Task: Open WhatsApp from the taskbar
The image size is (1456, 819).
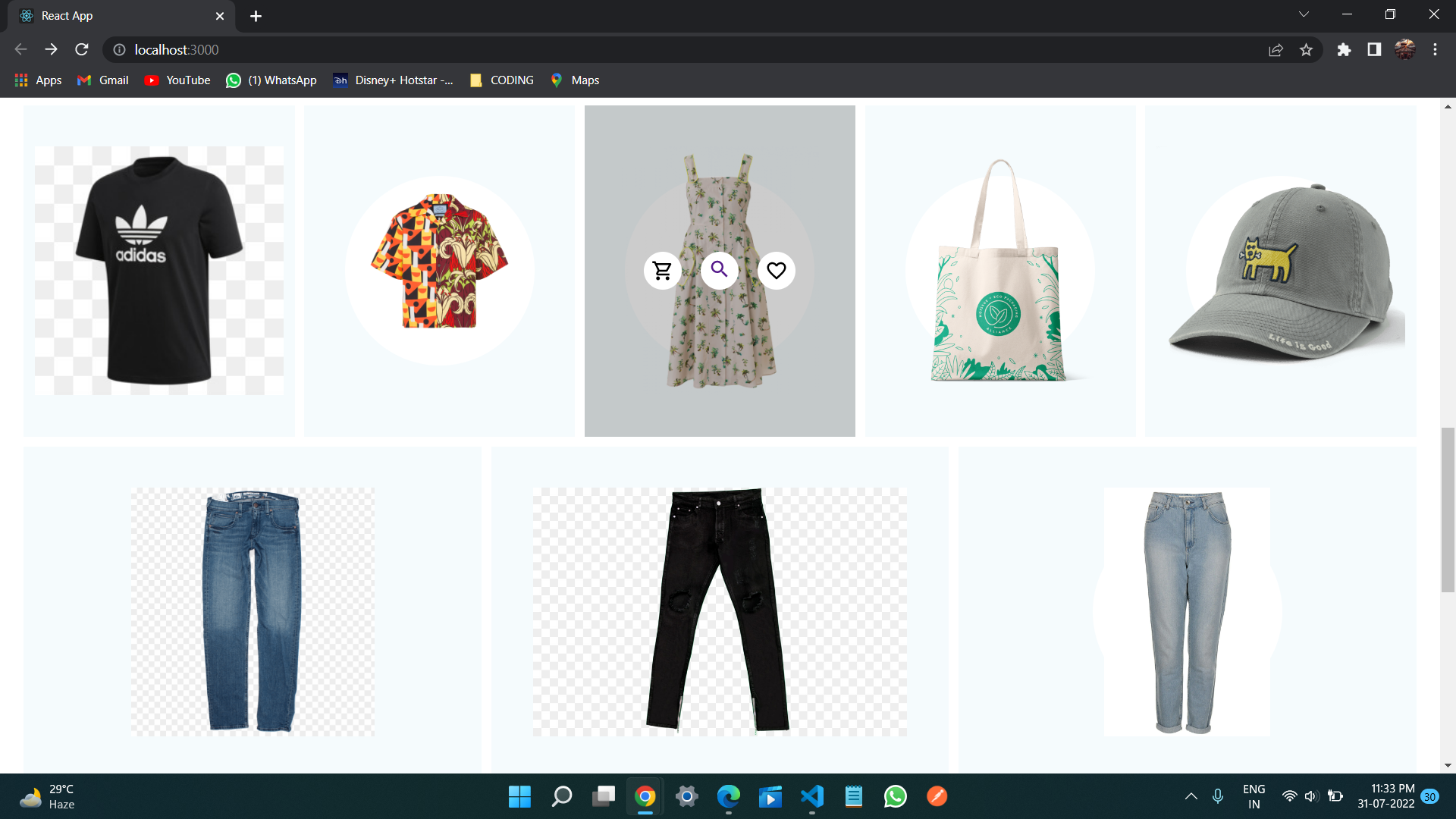Action: [x=895, y=796]
